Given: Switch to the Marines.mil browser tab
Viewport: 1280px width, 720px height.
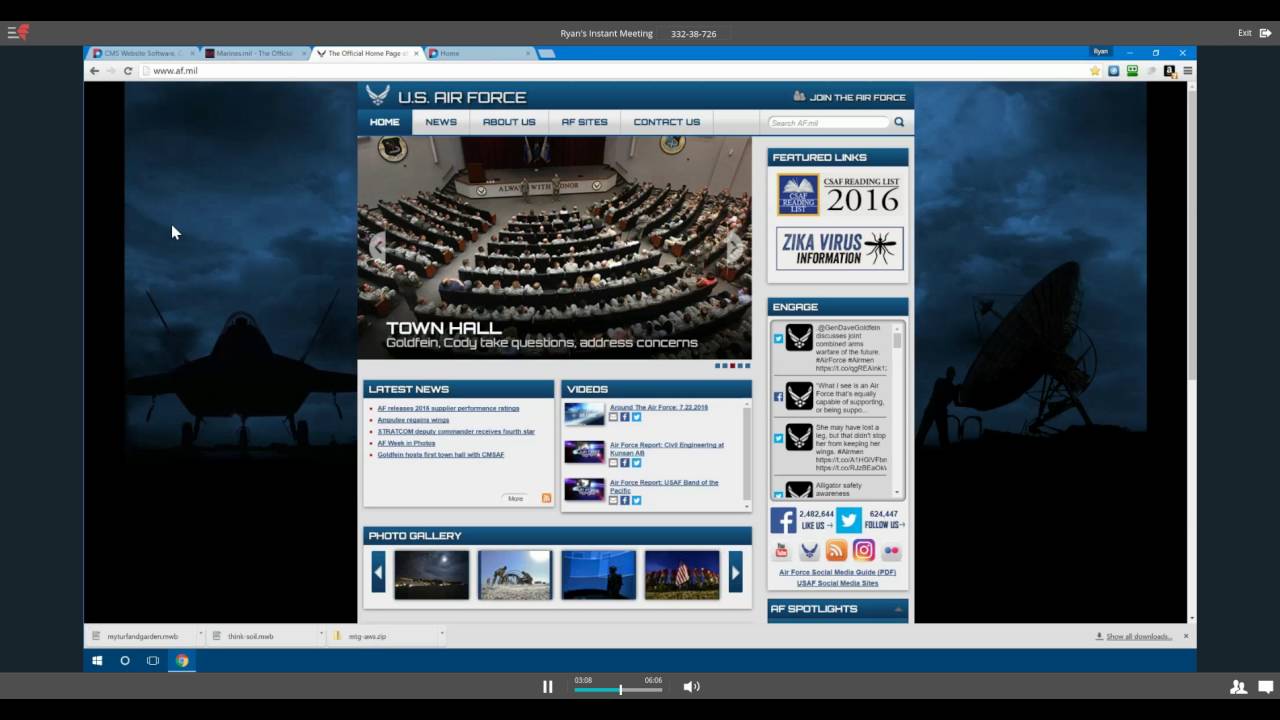Looking at the screenshot, I should coord(253,53).
